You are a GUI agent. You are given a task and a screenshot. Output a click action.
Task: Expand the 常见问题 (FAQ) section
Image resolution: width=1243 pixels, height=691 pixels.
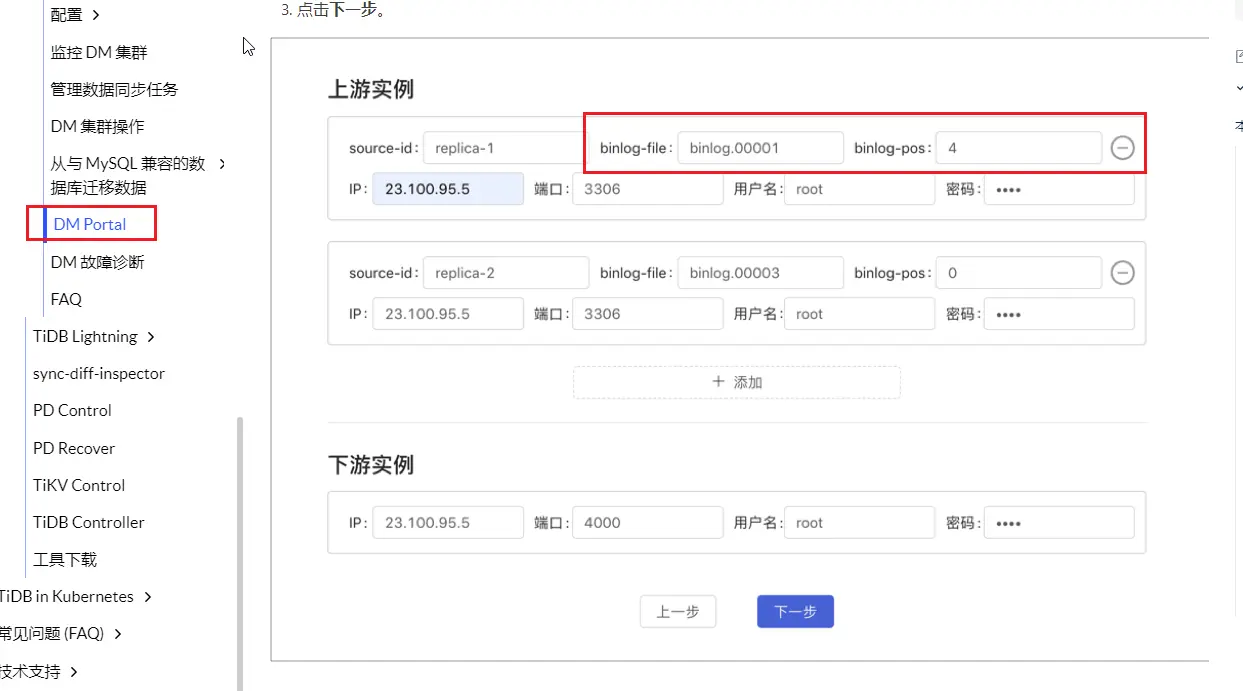[118, 634]
